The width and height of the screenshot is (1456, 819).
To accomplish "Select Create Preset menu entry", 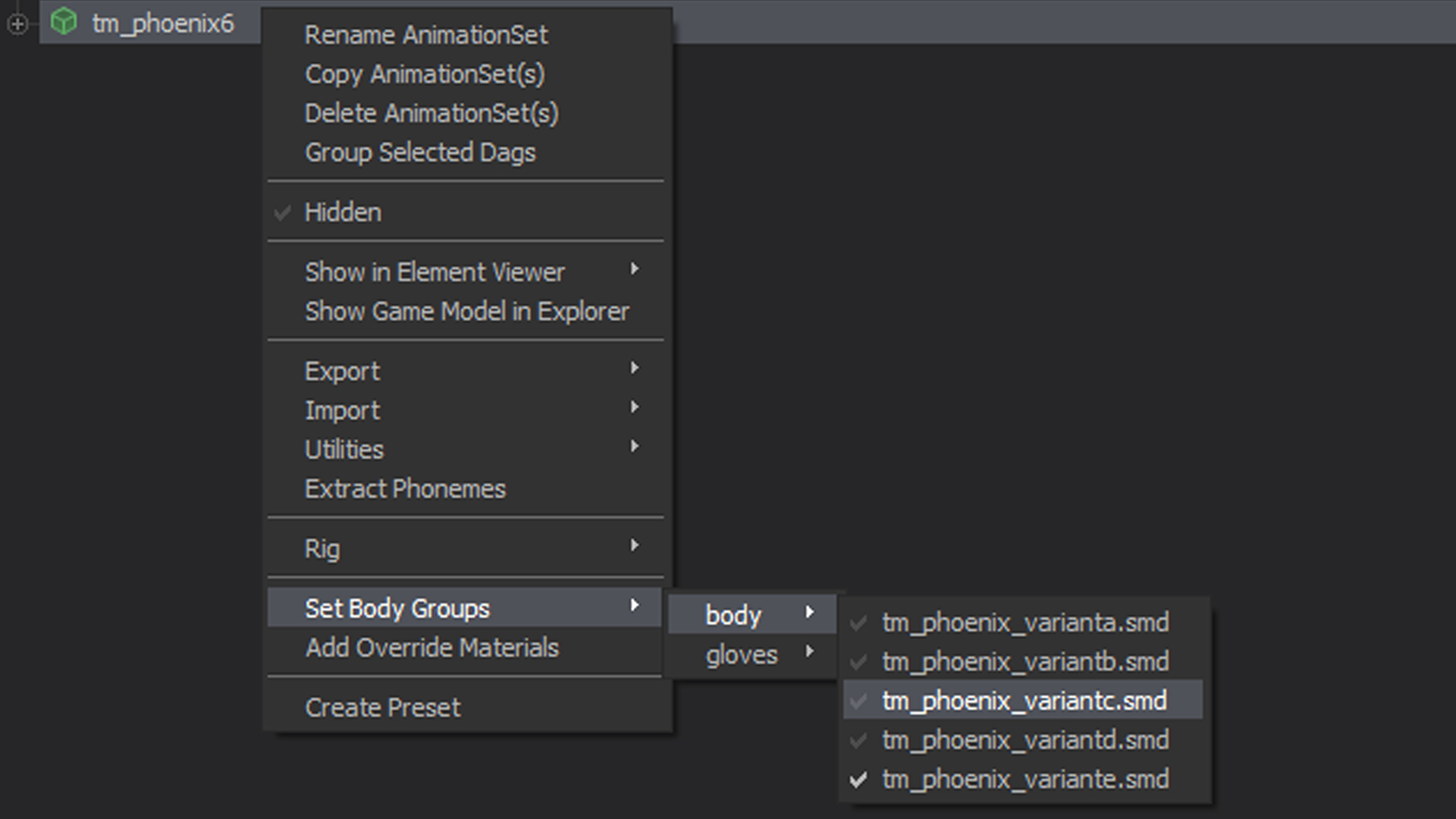I will point(382,708).
